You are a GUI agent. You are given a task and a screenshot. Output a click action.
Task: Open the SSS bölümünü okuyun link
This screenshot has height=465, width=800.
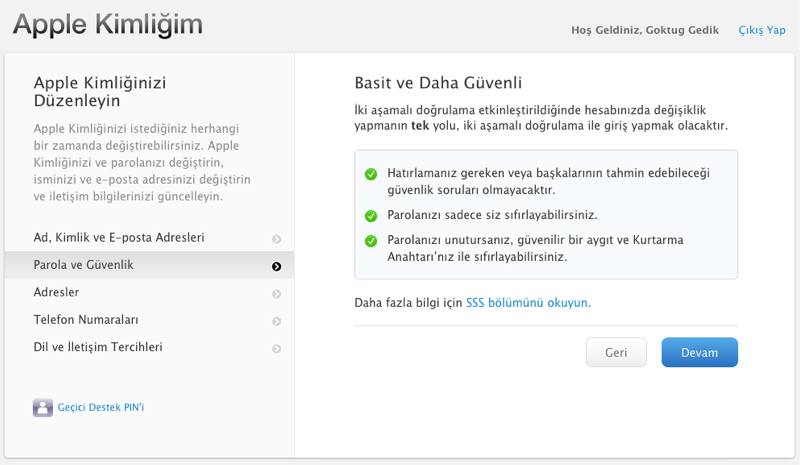(x=528, y=302)
